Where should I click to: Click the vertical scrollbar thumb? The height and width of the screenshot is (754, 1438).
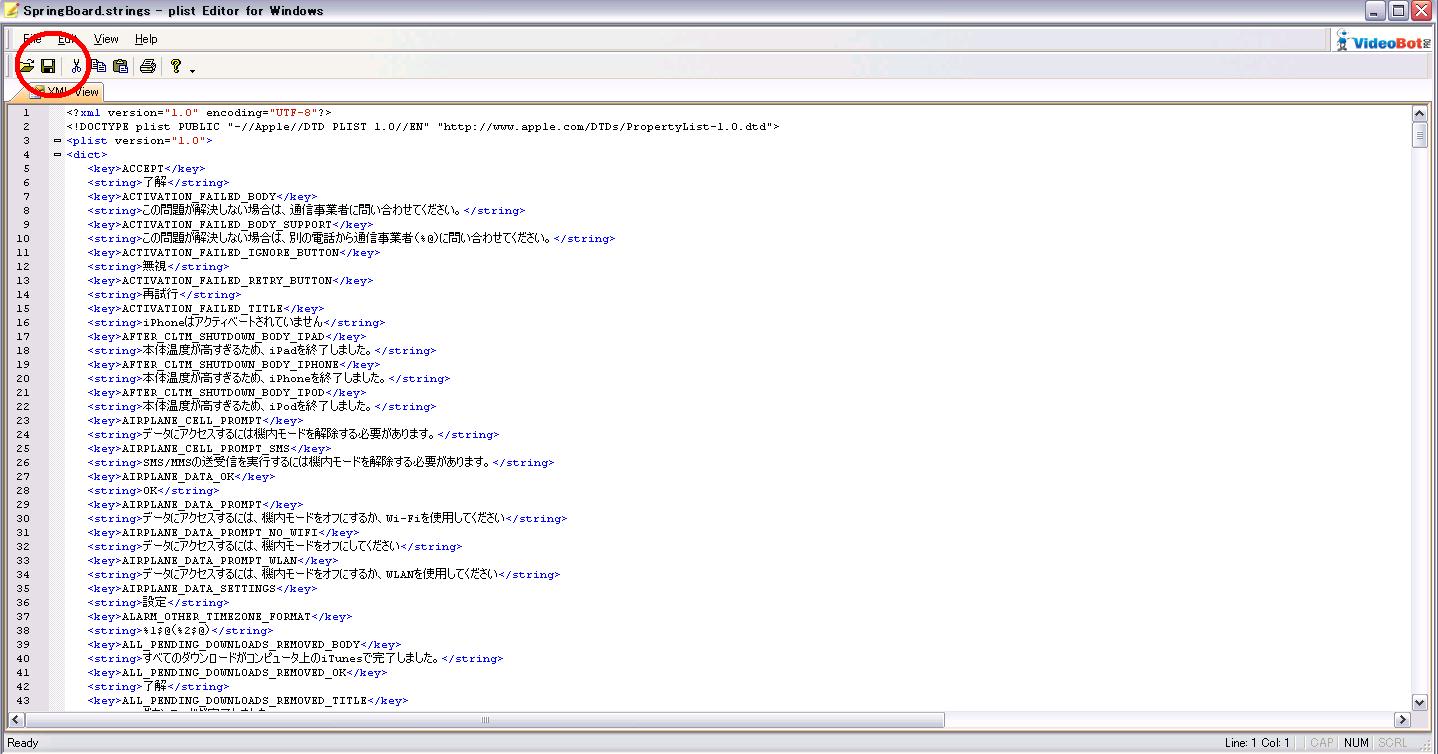point(1420,134)
